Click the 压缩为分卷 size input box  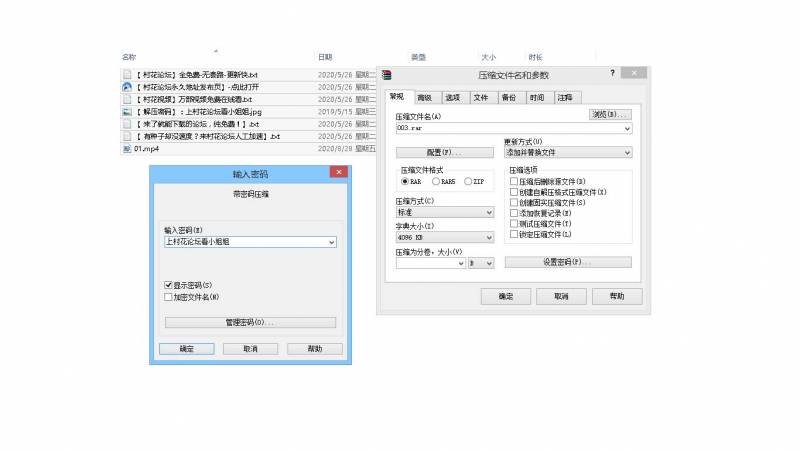click(x=430, y=263)
